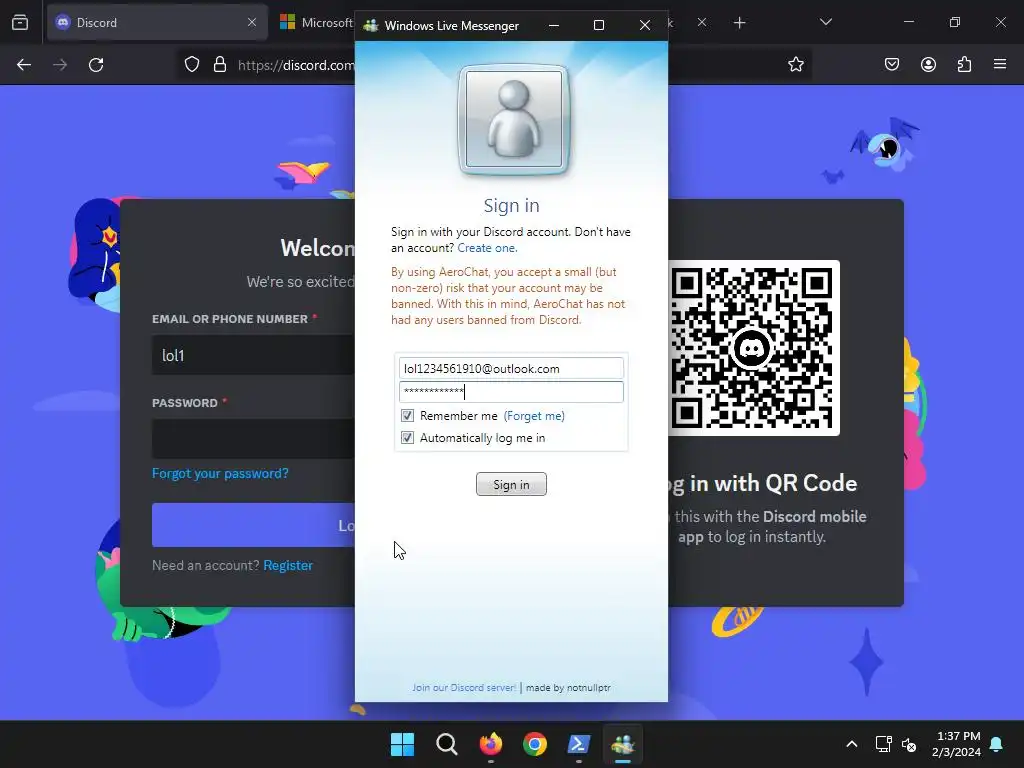The height and width of the screenshot is (768, 1024).
Task: Switch to the Discord browser tab
Action: 157,23
